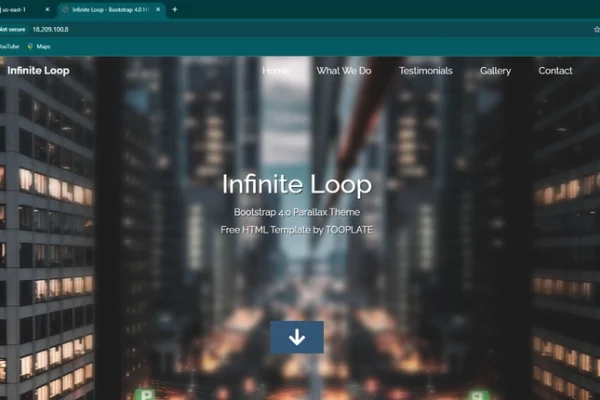Open a new browser tab

coord(175,10)
